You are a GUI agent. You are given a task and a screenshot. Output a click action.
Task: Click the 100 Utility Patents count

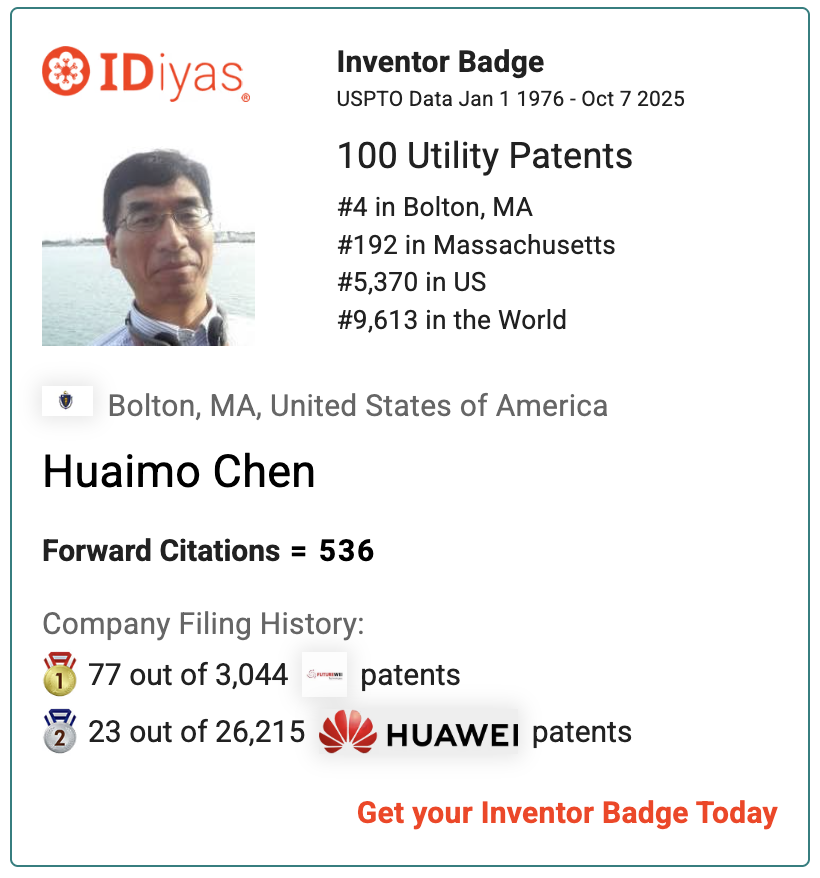point(485,156)
